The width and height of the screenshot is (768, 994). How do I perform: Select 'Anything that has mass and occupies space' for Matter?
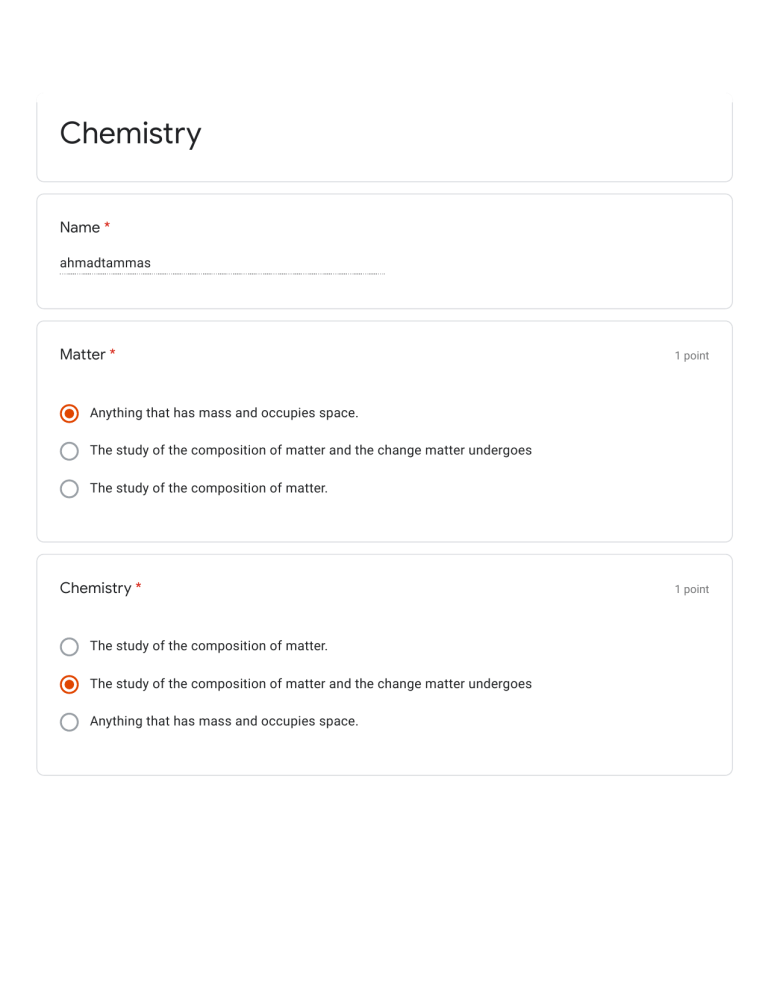coord(69,413)
